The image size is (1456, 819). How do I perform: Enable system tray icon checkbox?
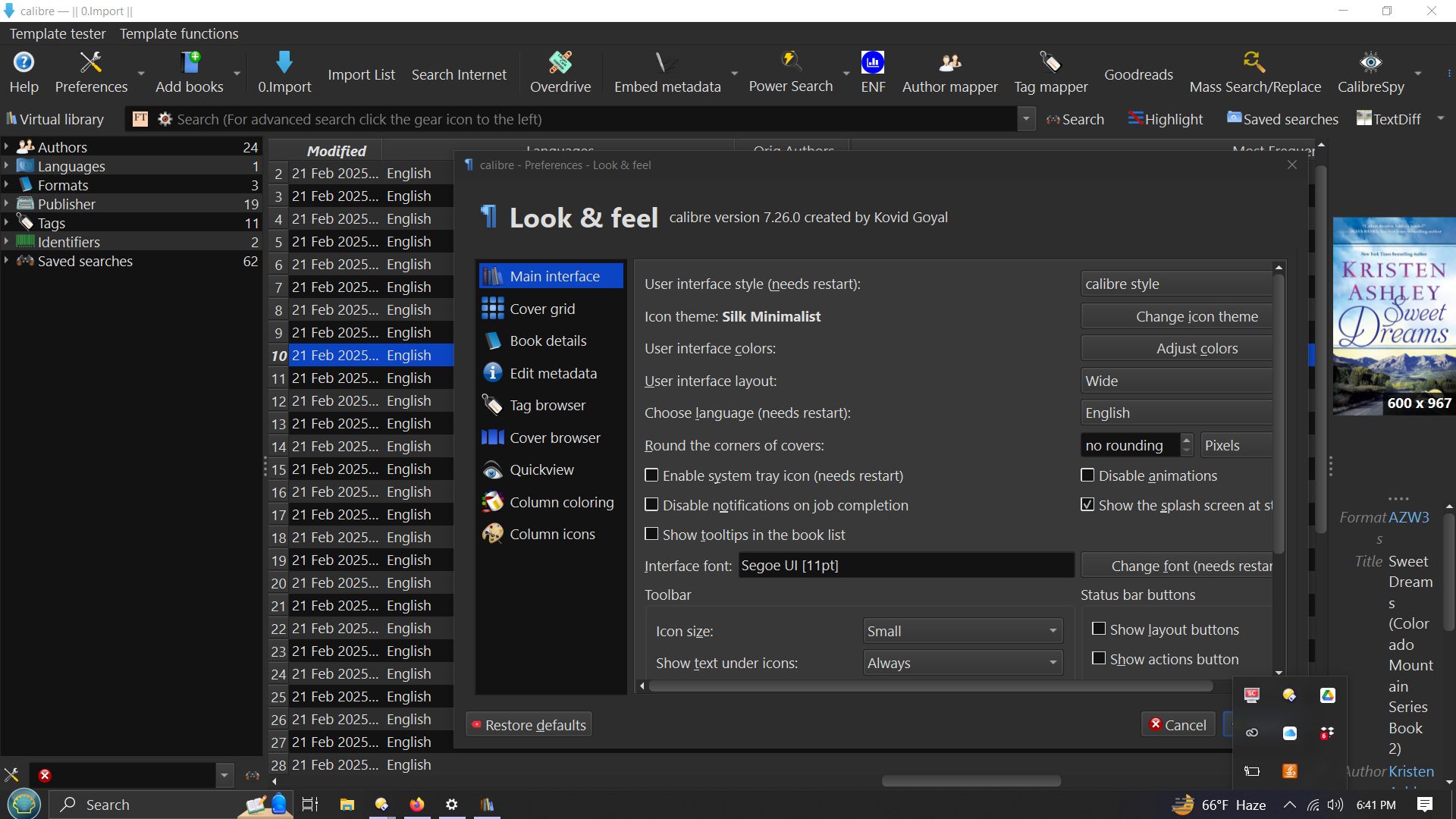point(651,475)
